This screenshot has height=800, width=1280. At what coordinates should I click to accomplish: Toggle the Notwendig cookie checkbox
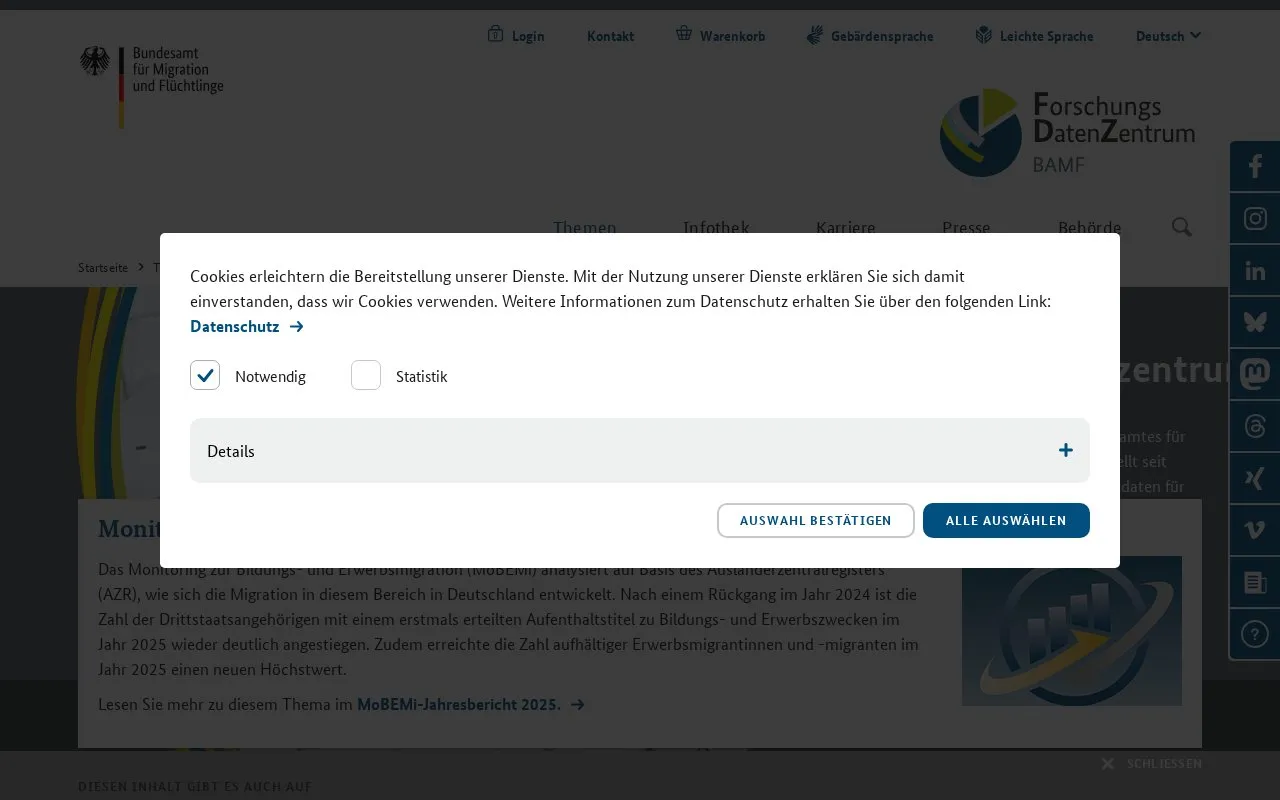(205, 375)
